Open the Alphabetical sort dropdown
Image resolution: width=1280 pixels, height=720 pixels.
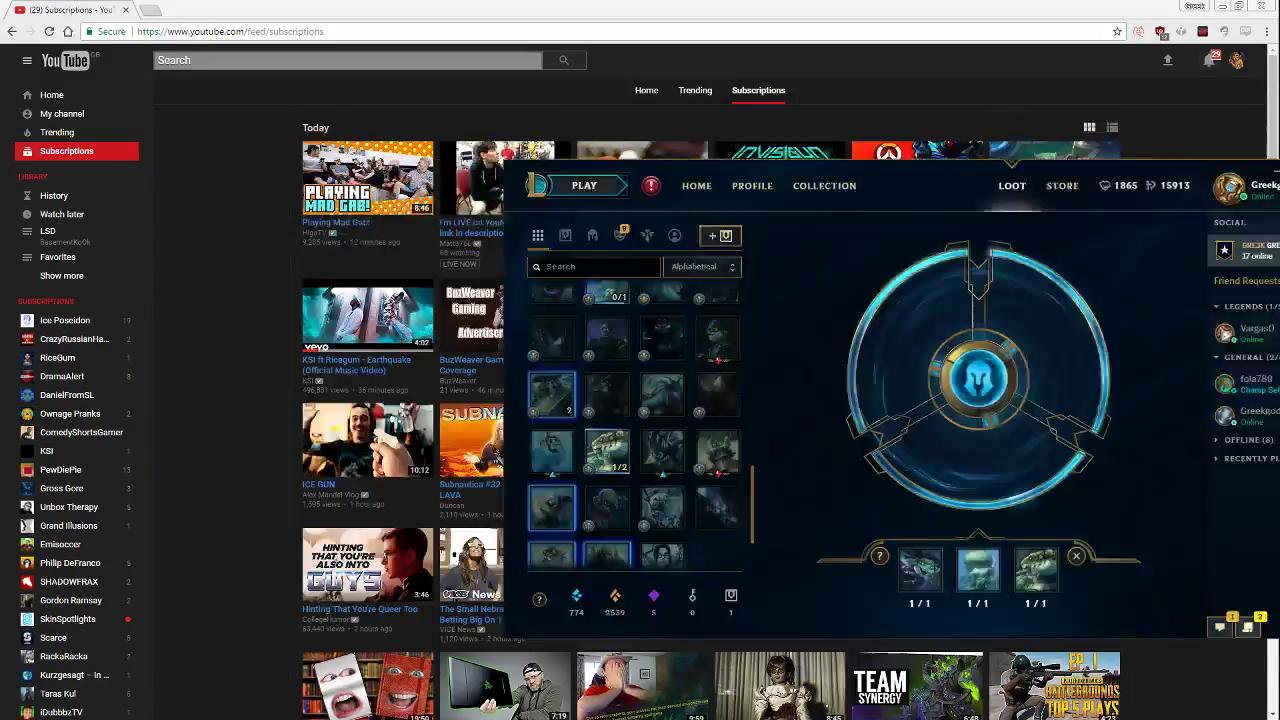coord(702,267)
